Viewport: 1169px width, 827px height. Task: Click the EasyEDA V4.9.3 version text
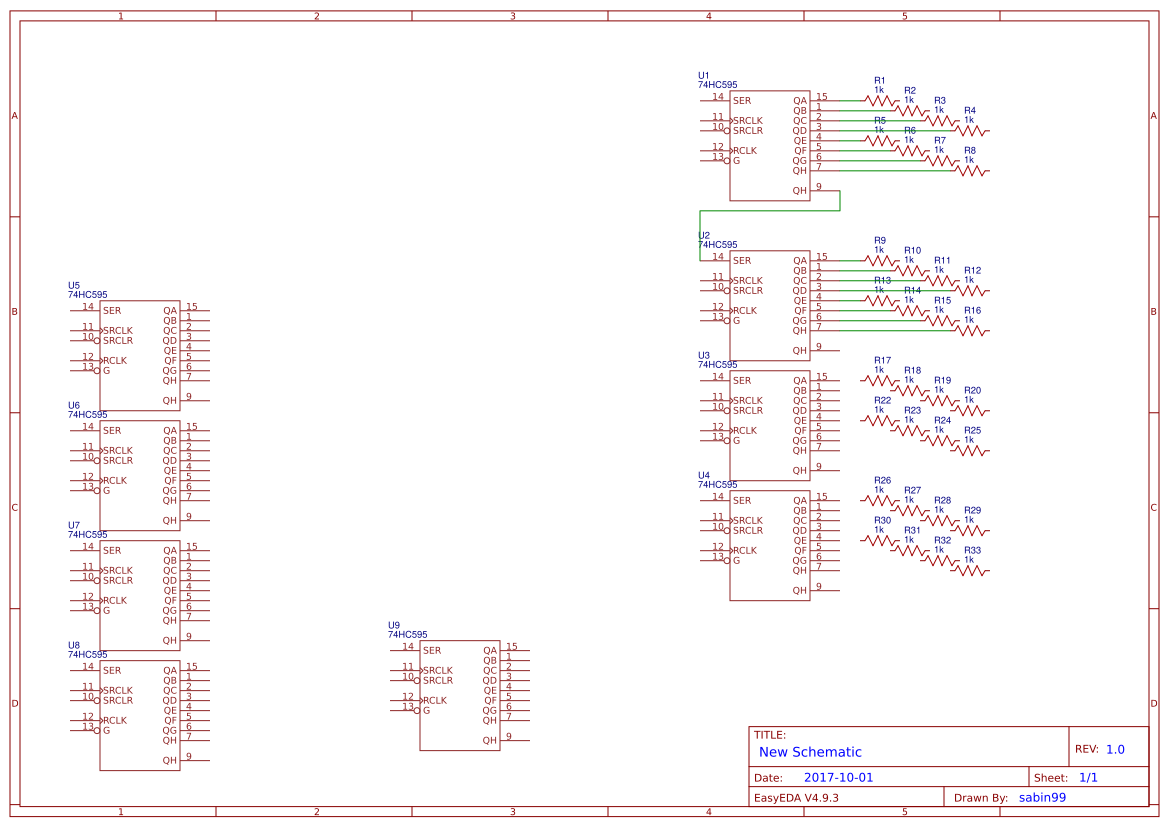click(796, 798)
